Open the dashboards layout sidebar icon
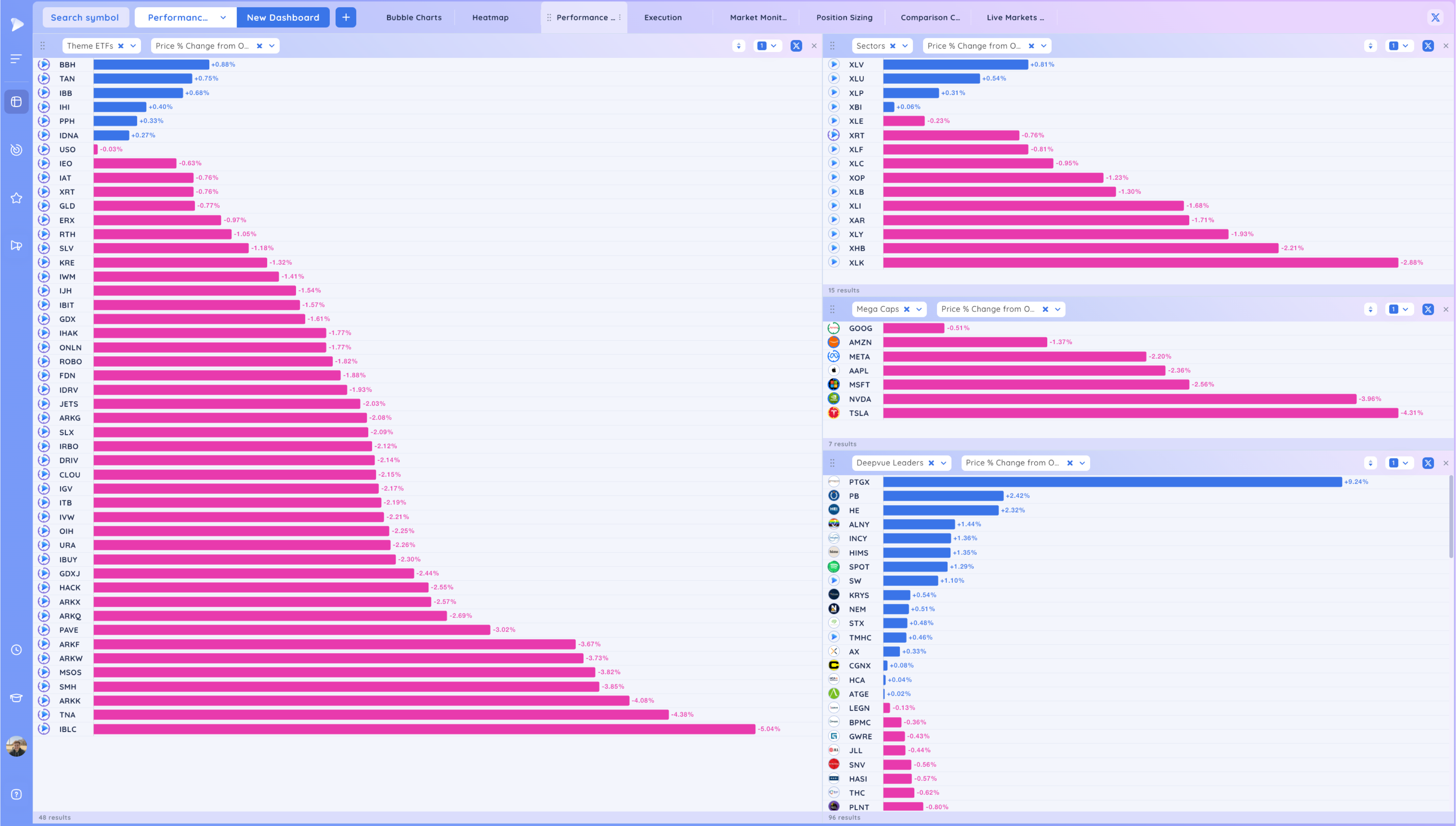Screen dimensions: 1456x826 click(x=16, y=102)
